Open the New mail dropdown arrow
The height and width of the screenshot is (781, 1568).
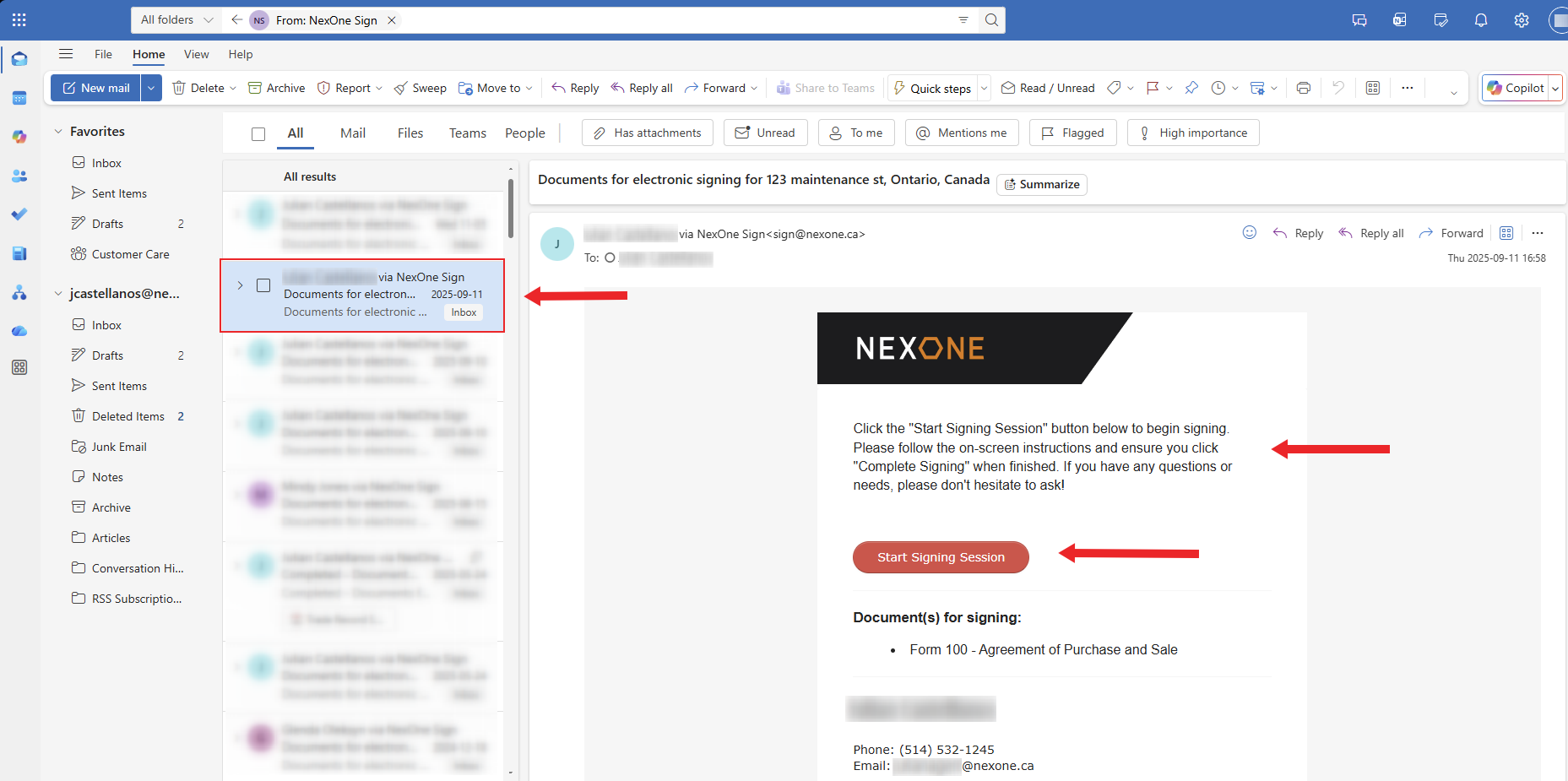[x=151, y=88]
